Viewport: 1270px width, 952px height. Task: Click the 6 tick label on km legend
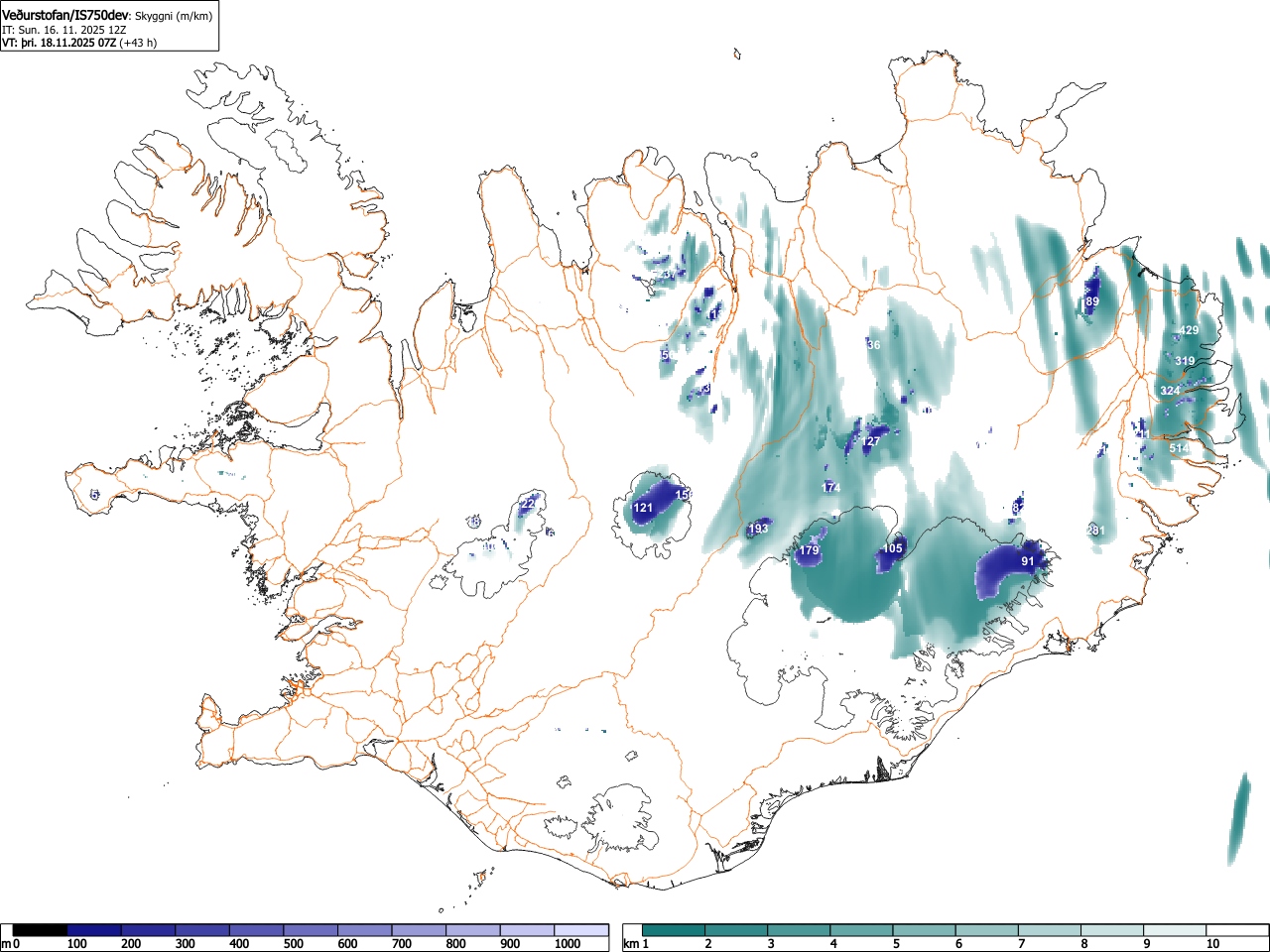pyautogui.click(x=957, y=944)
